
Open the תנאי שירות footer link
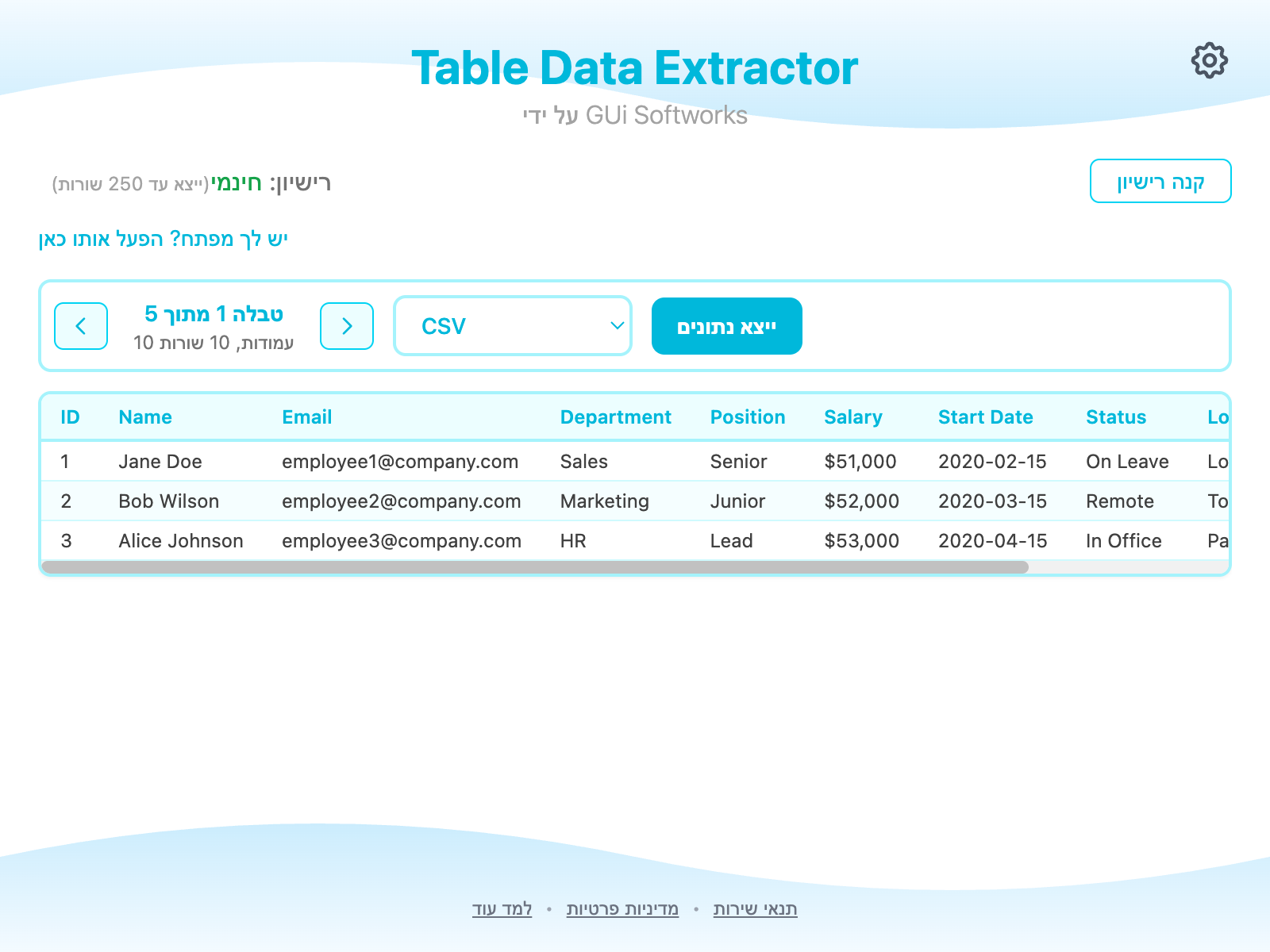coord(755,909)
